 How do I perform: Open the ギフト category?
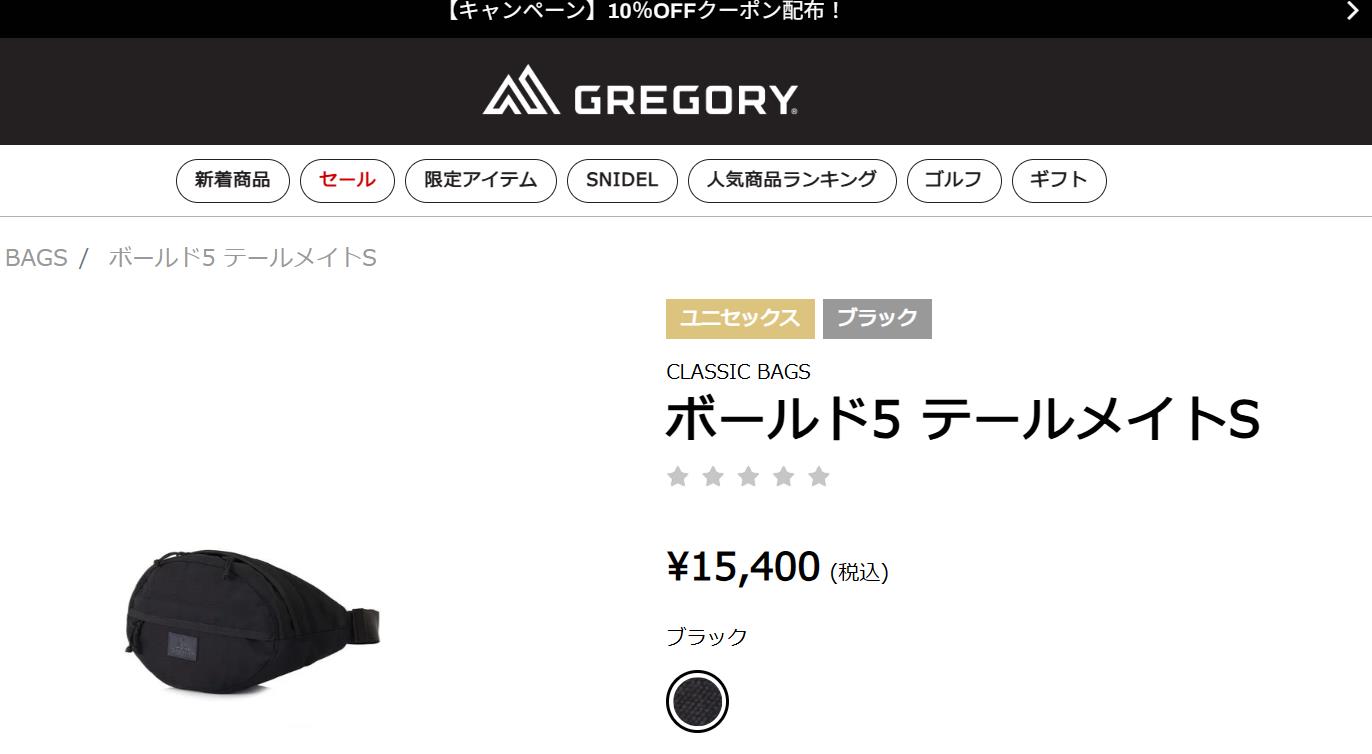[1059, 181]
